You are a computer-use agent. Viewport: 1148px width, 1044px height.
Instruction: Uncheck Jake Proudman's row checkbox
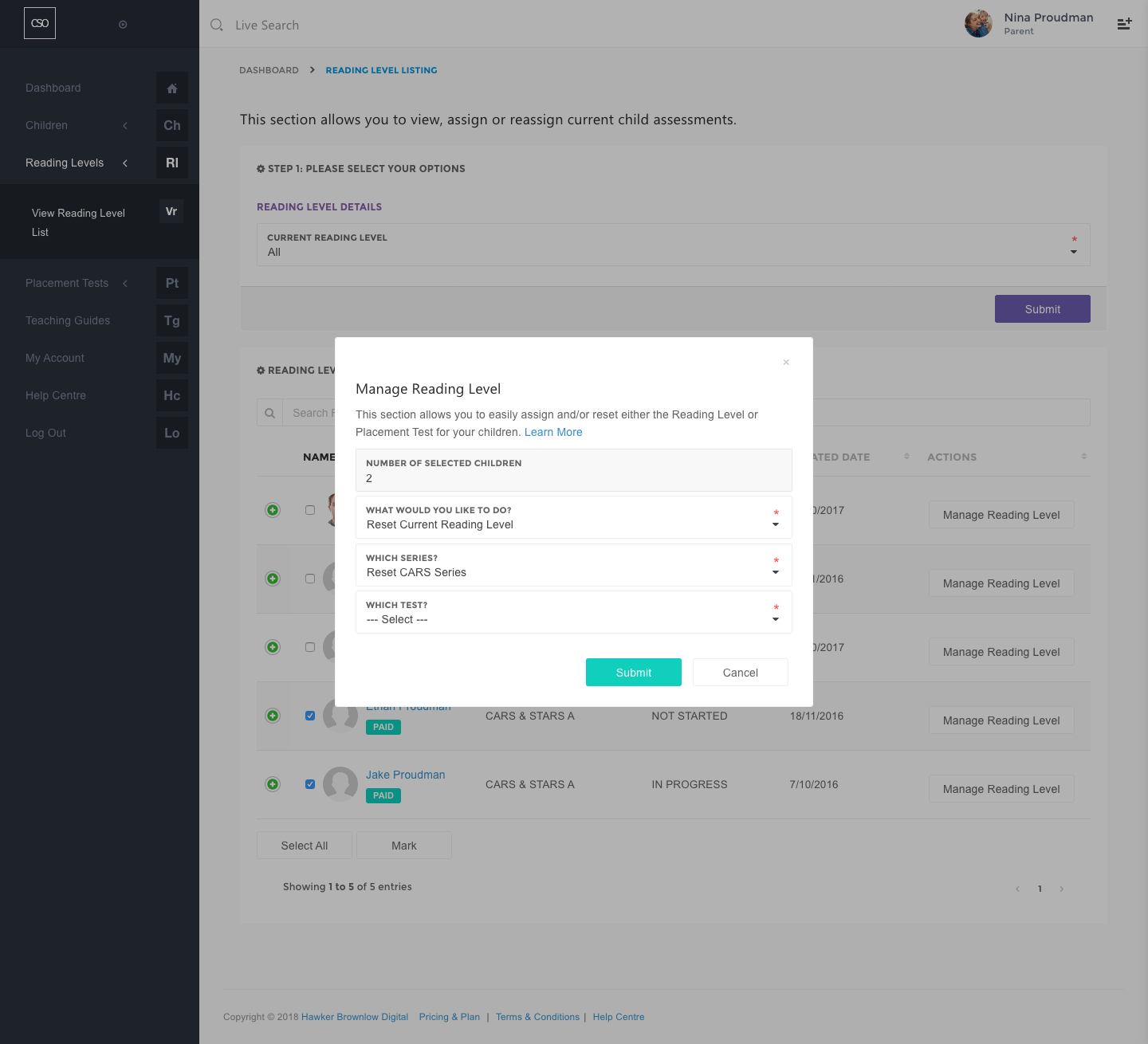[x=310, y=784]
